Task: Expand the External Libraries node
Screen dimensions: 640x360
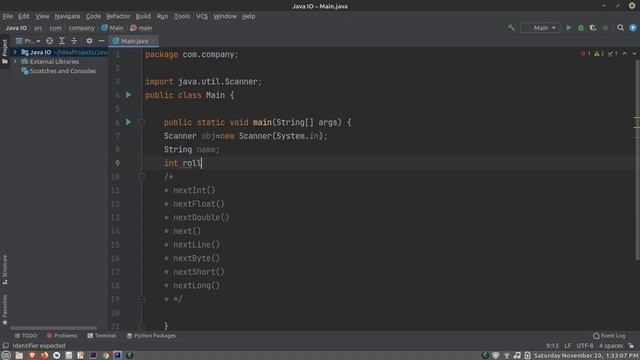Action: click(x=15, y=62)
